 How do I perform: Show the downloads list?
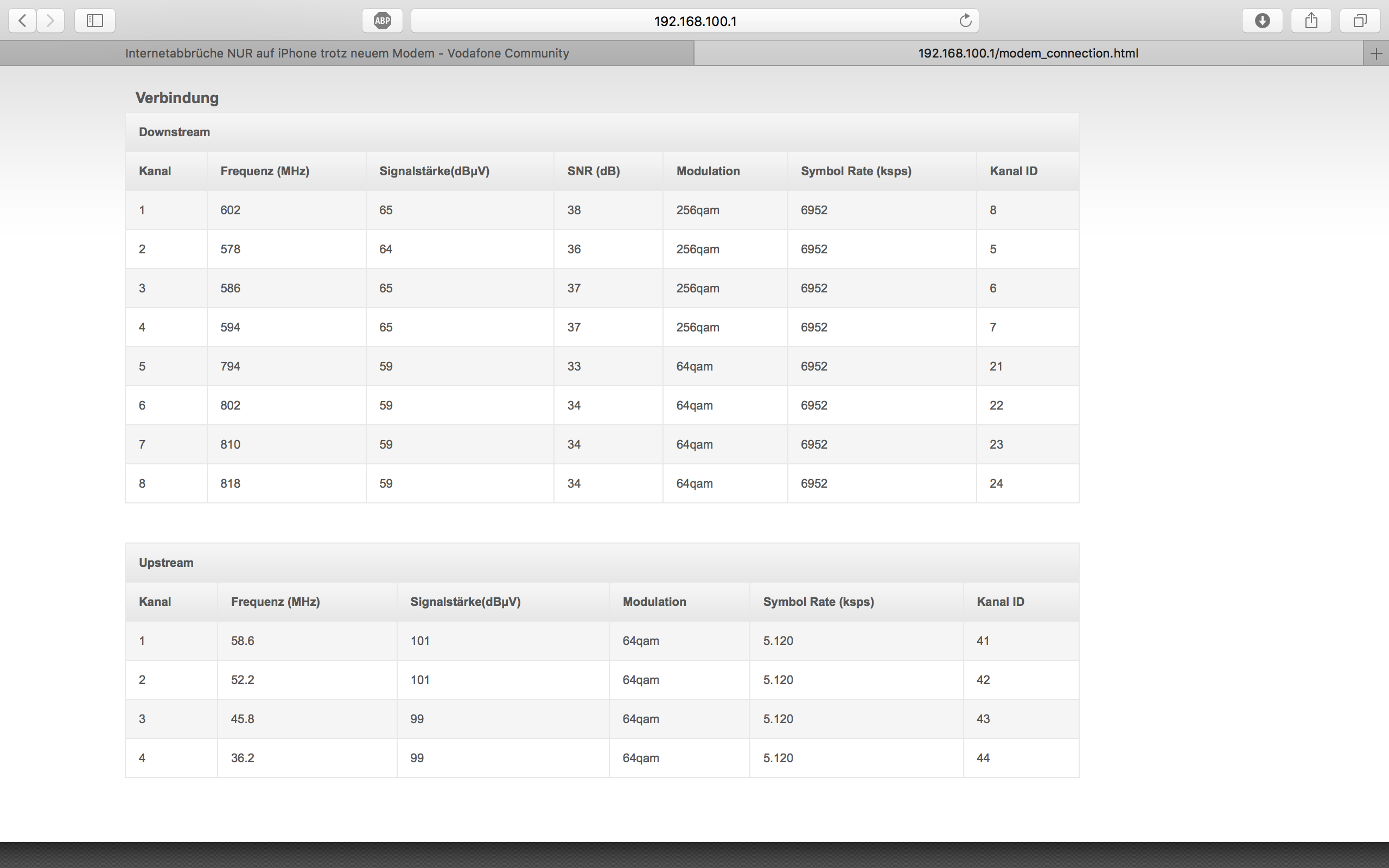pos(1262,21)
